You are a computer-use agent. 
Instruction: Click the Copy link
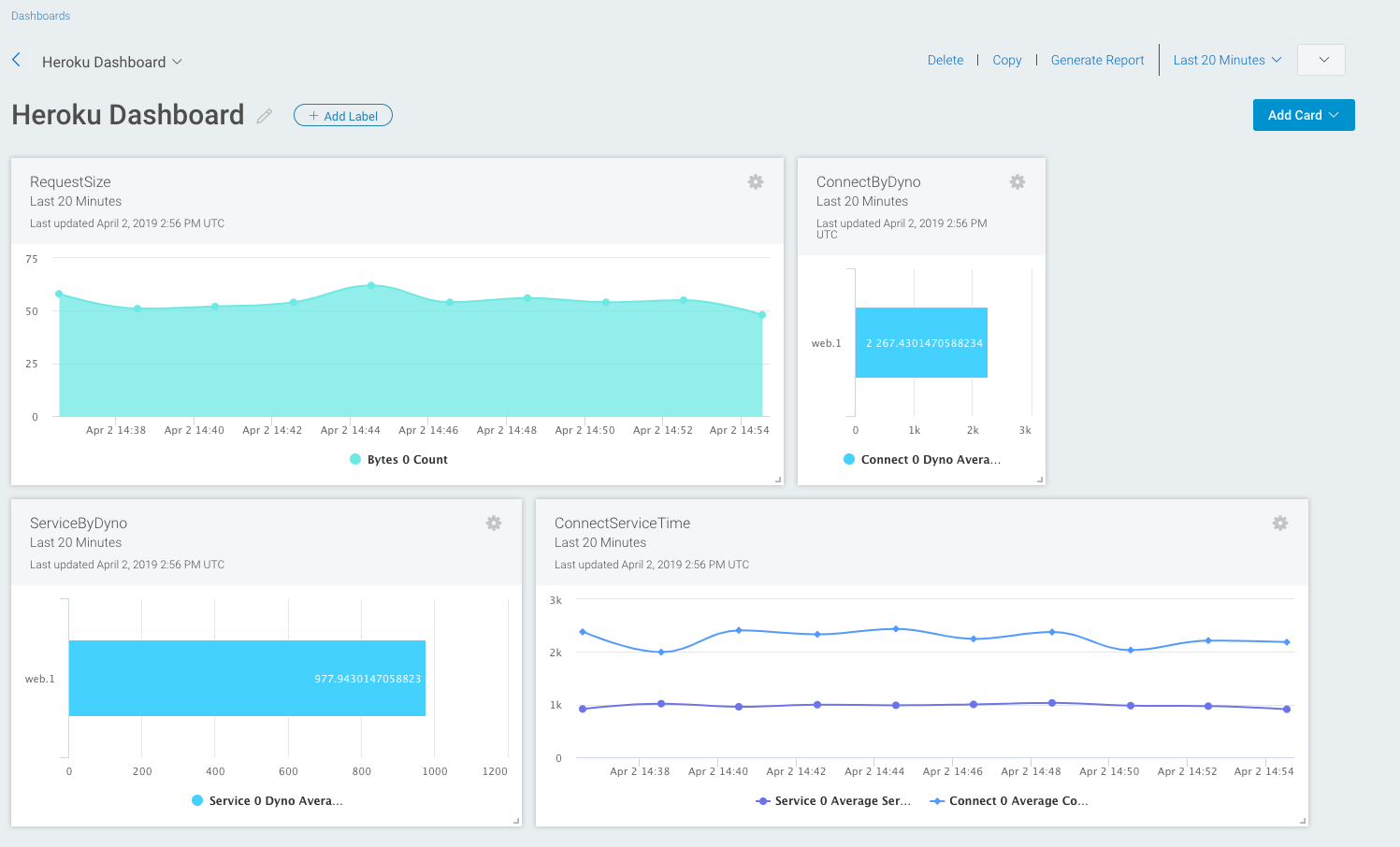pos(1007,60)
